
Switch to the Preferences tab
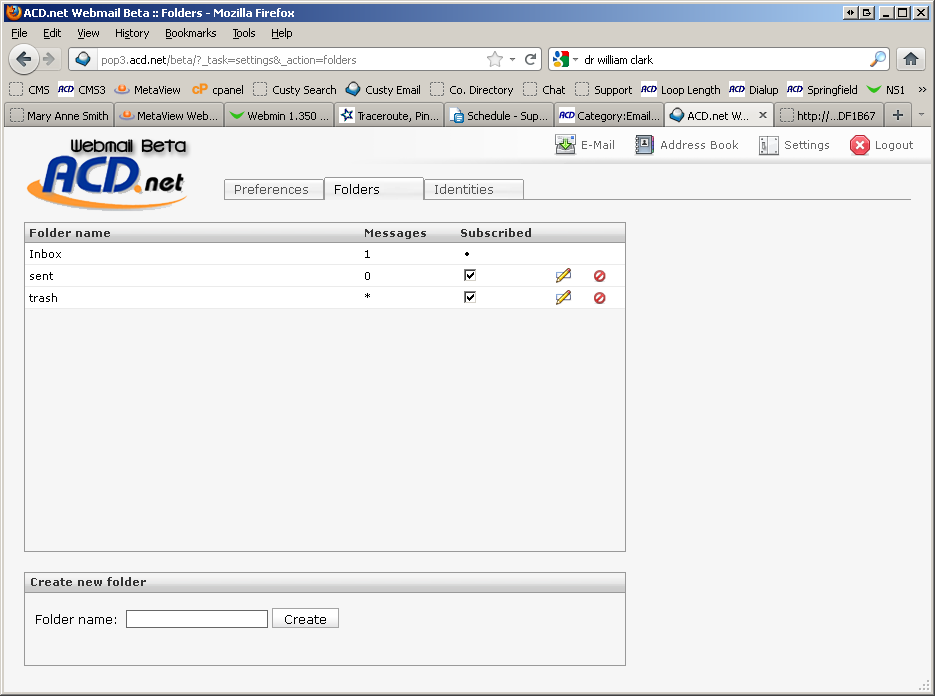(274, 189)
